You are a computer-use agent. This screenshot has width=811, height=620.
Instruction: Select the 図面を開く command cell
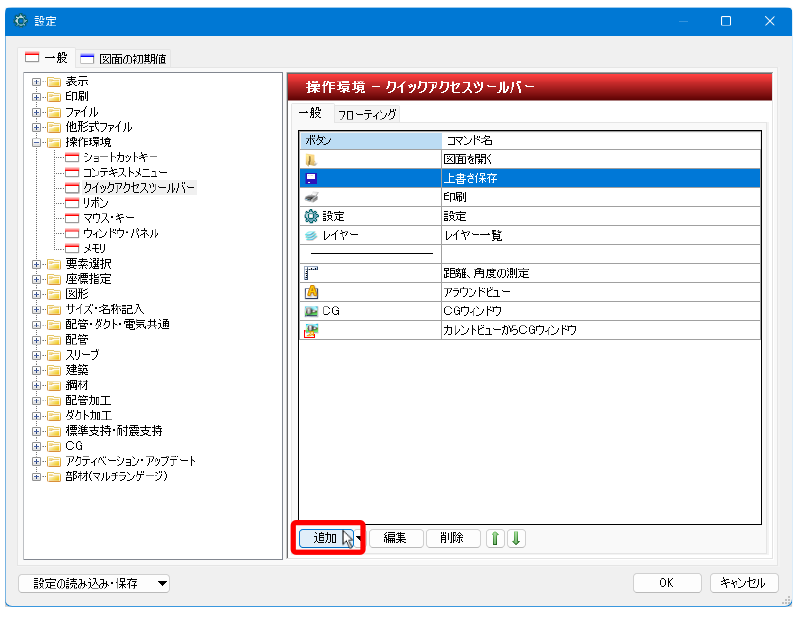point(601,159)
